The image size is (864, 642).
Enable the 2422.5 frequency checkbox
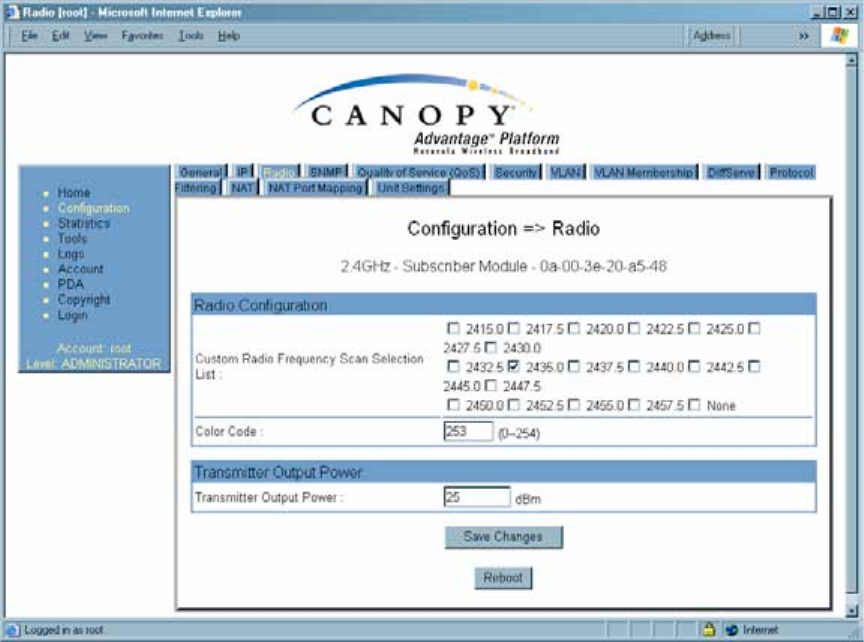634,328
